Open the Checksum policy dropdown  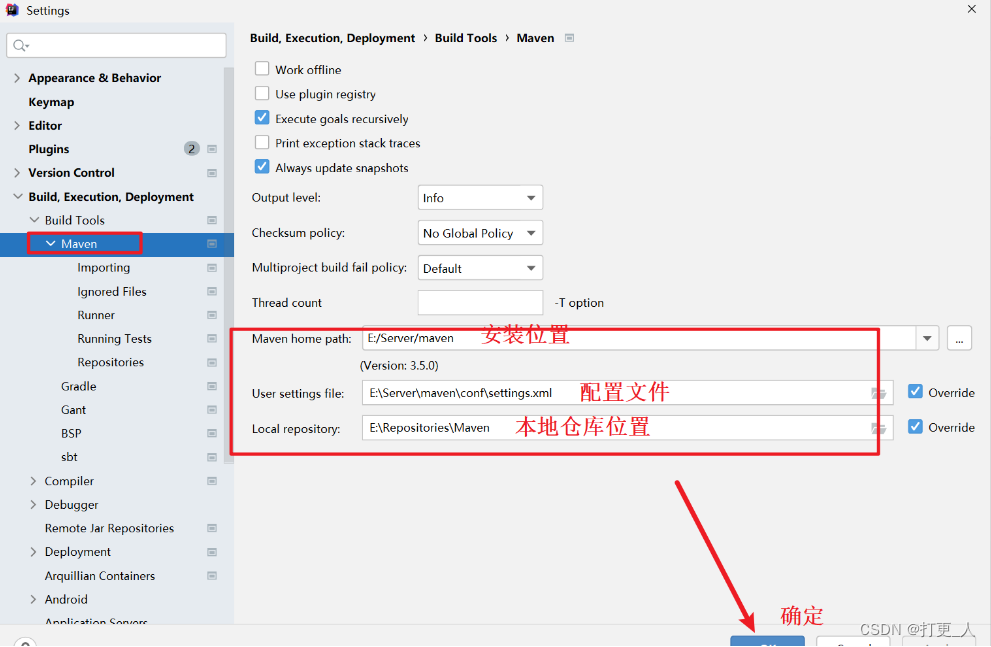[480, 233]
